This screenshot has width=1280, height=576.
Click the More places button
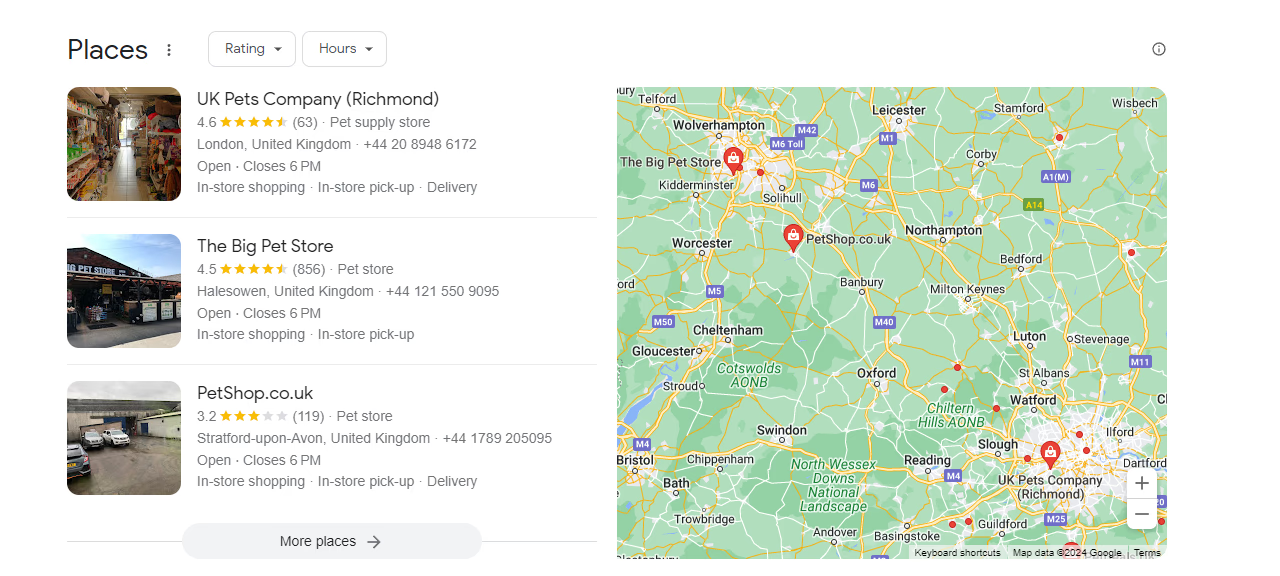point(331,540)
